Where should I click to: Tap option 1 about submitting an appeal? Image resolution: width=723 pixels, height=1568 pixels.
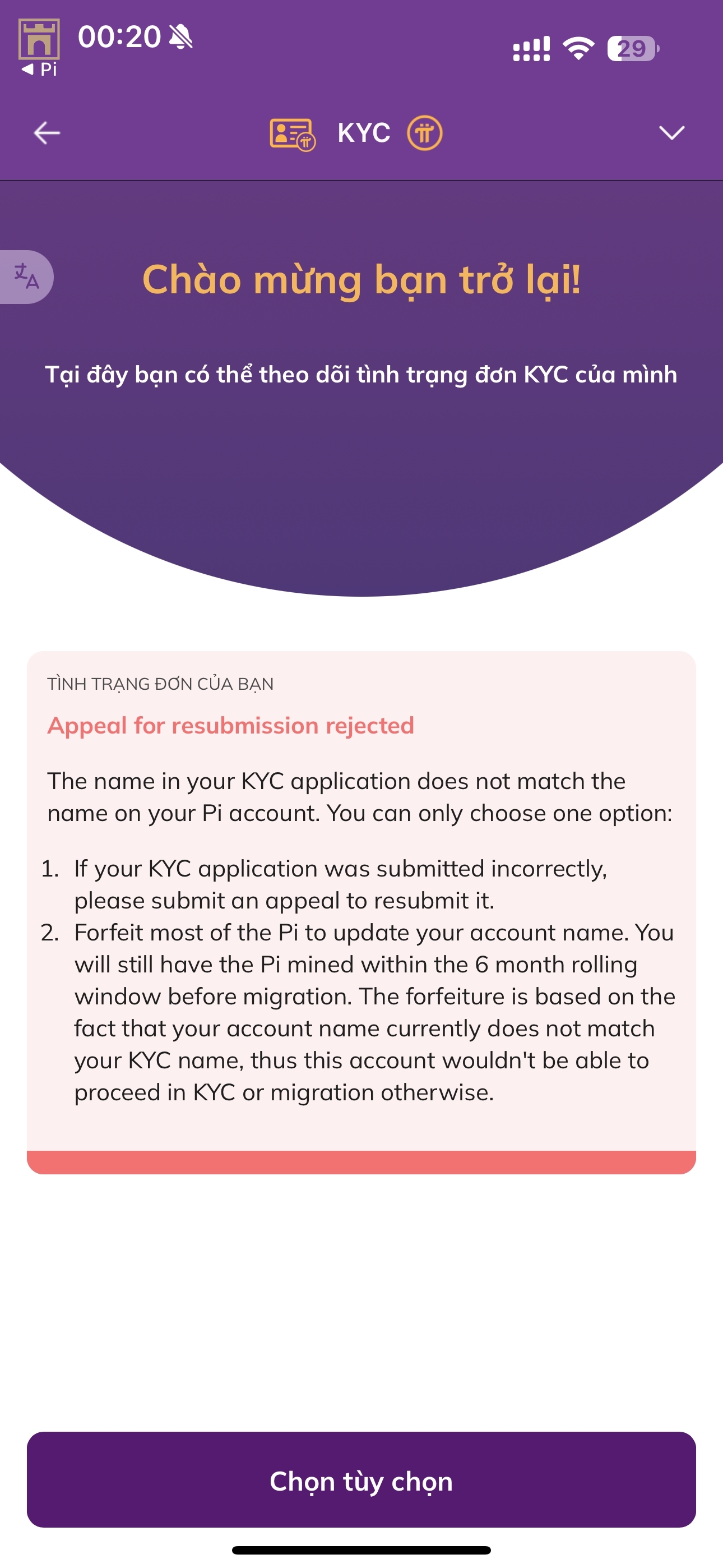point(341,884)
